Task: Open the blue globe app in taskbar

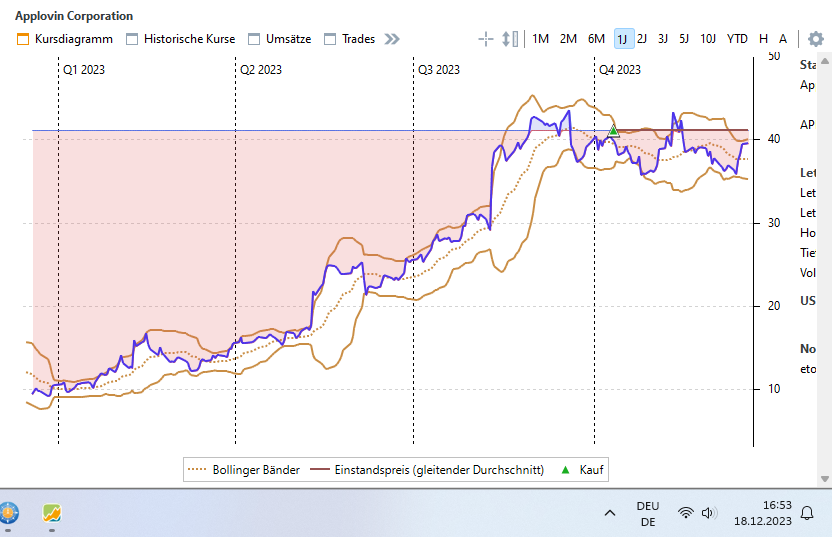Action: (x=8, y=513)
